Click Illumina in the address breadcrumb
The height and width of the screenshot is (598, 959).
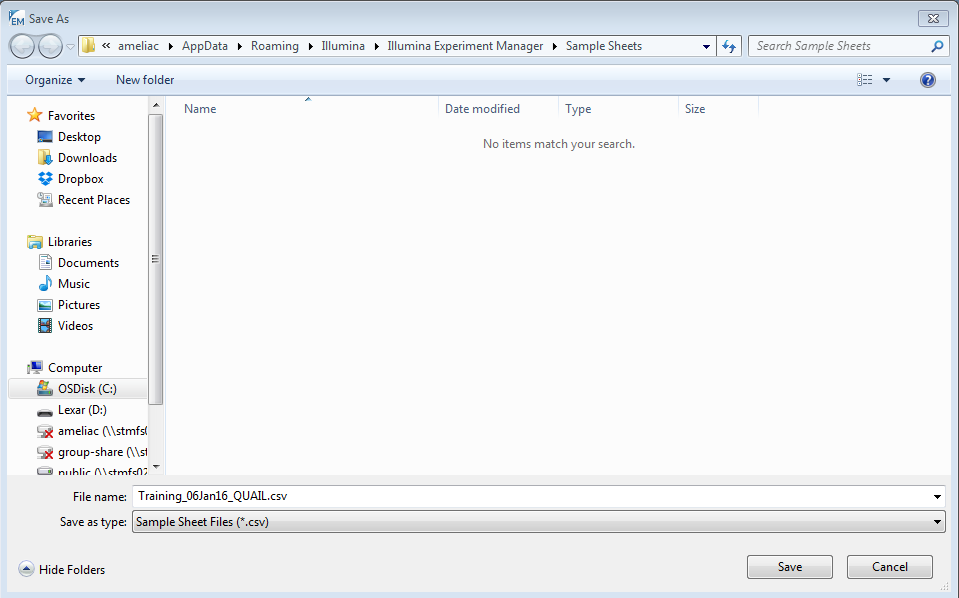pos(343,46)
